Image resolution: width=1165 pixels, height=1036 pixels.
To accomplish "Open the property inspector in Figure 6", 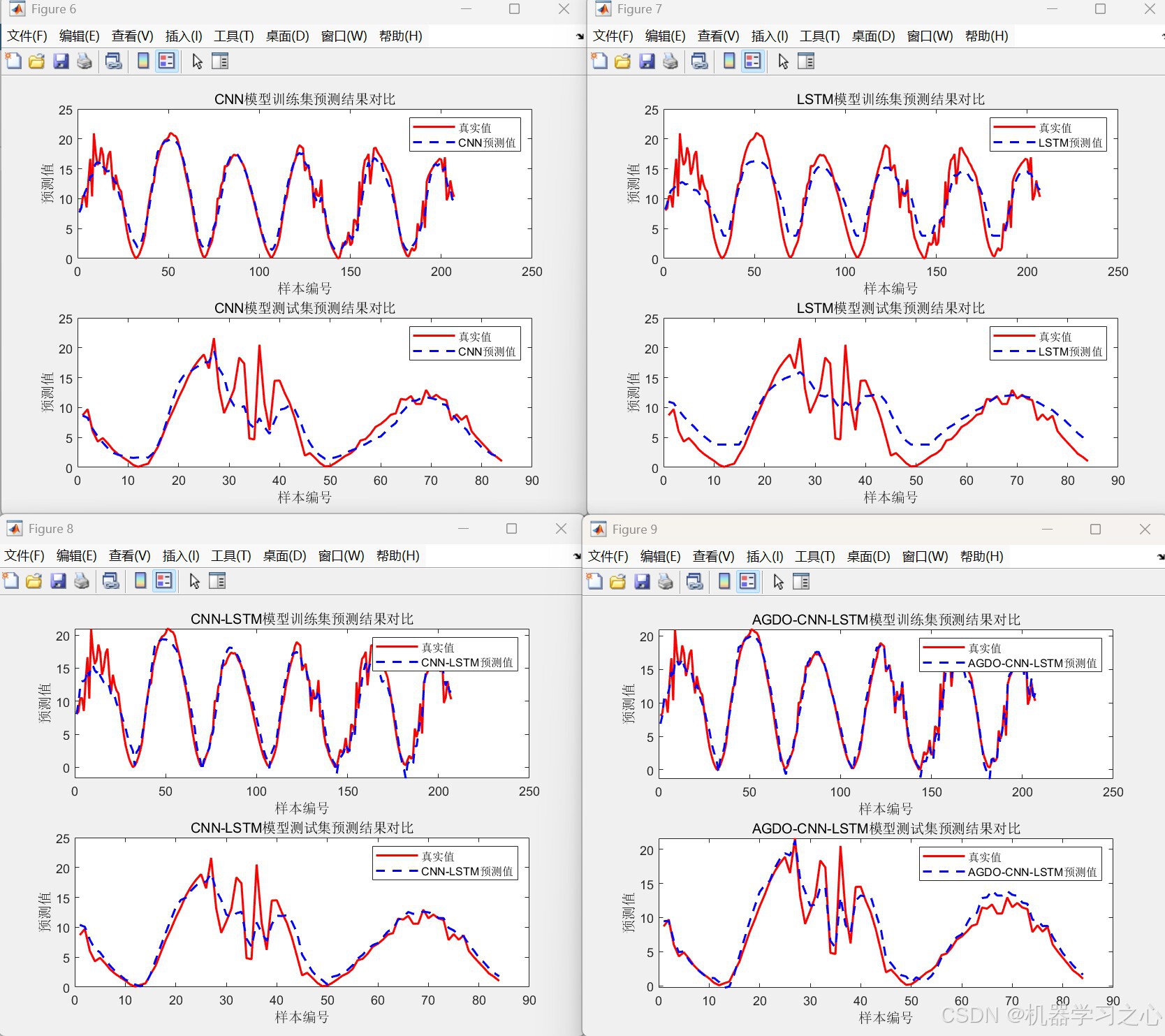I will [220, 61].
